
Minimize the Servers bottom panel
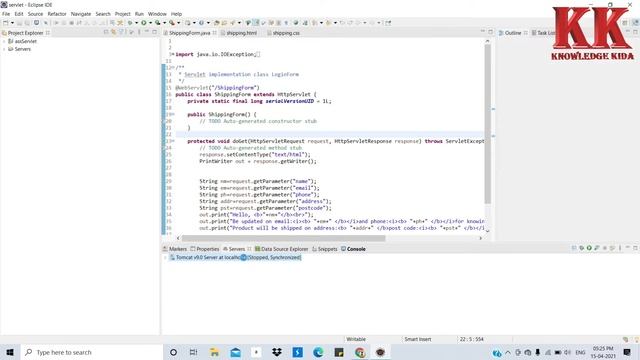pos(628,248)
